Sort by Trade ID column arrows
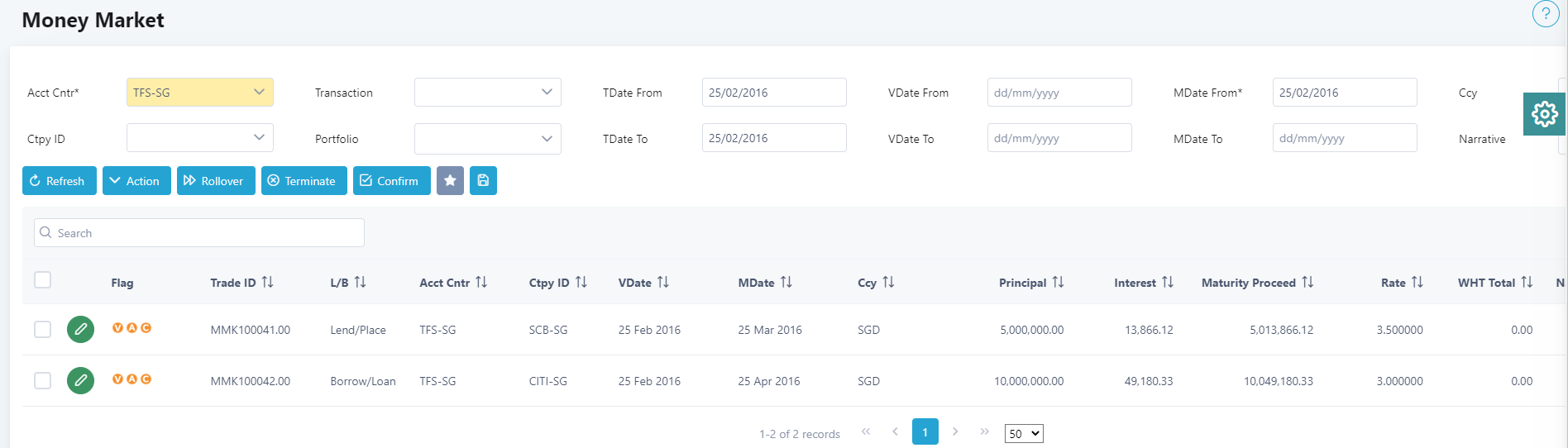This screenshot has height=448, width=1568. click(267, 283)
